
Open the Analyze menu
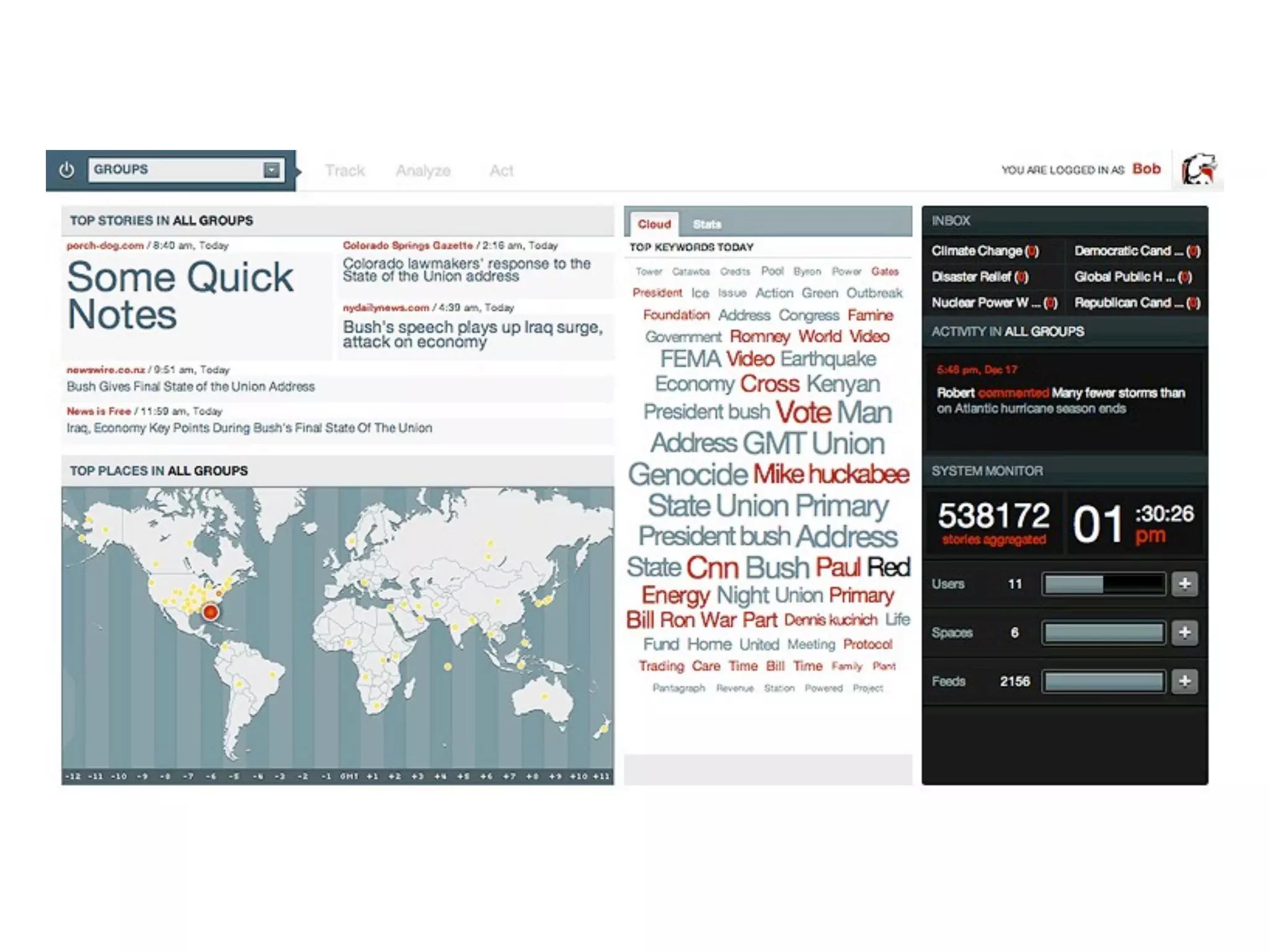(423, 170)
